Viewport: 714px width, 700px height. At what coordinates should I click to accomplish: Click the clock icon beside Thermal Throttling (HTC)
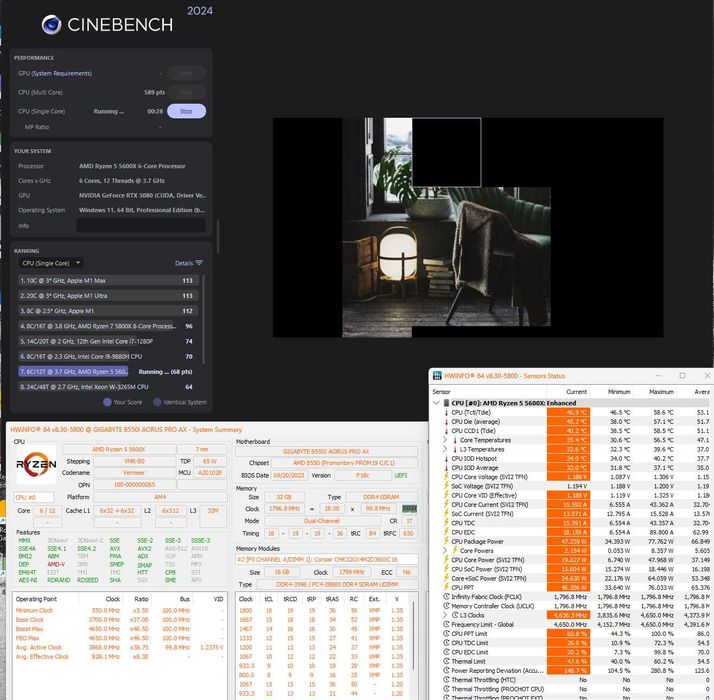point(446,680)
